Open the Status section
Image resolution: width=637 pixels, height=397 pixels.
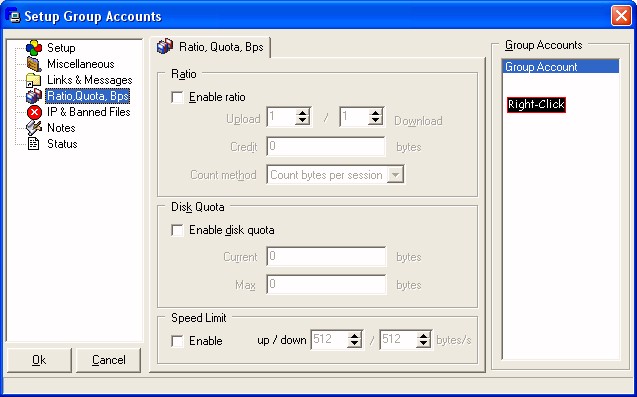[62, 143]
